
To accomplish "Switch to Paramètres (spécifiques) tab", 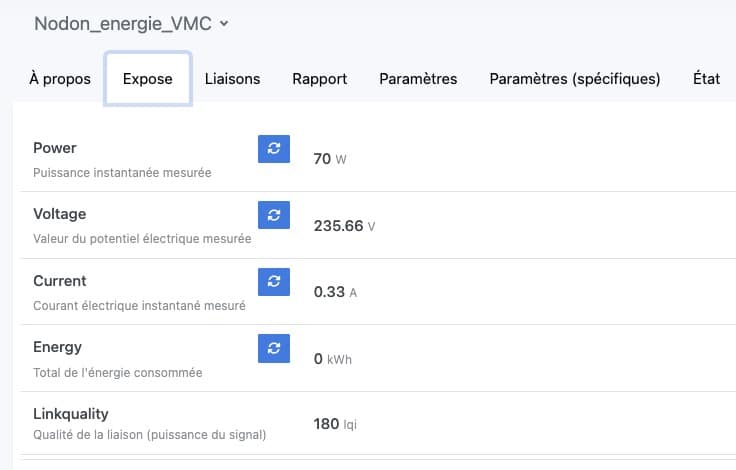I will tap(575, 79).
